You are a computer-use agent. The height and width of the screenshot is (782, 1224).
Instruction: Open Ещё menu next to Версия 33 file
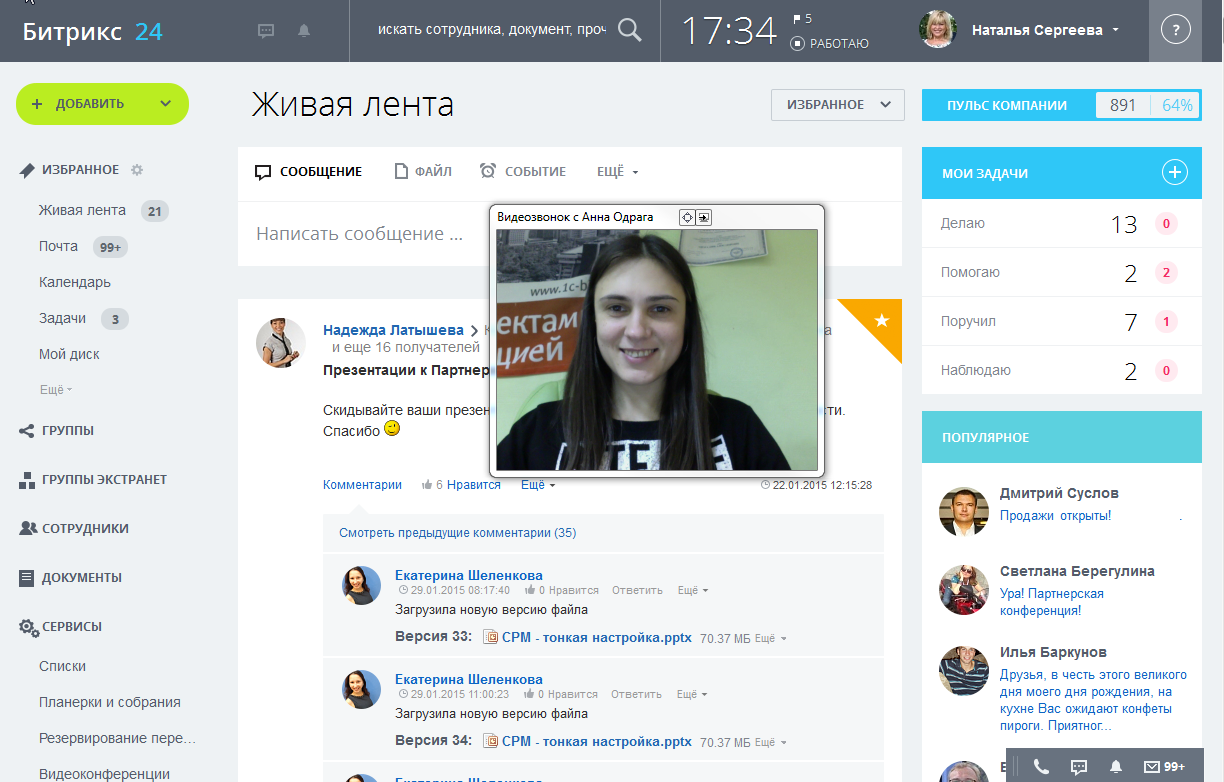[770, 638]
